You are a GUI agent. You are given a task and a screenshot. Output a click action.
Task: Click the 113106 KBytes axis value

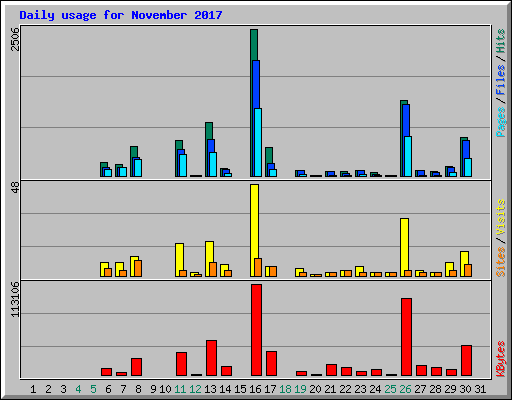click(x=15, y=299)
